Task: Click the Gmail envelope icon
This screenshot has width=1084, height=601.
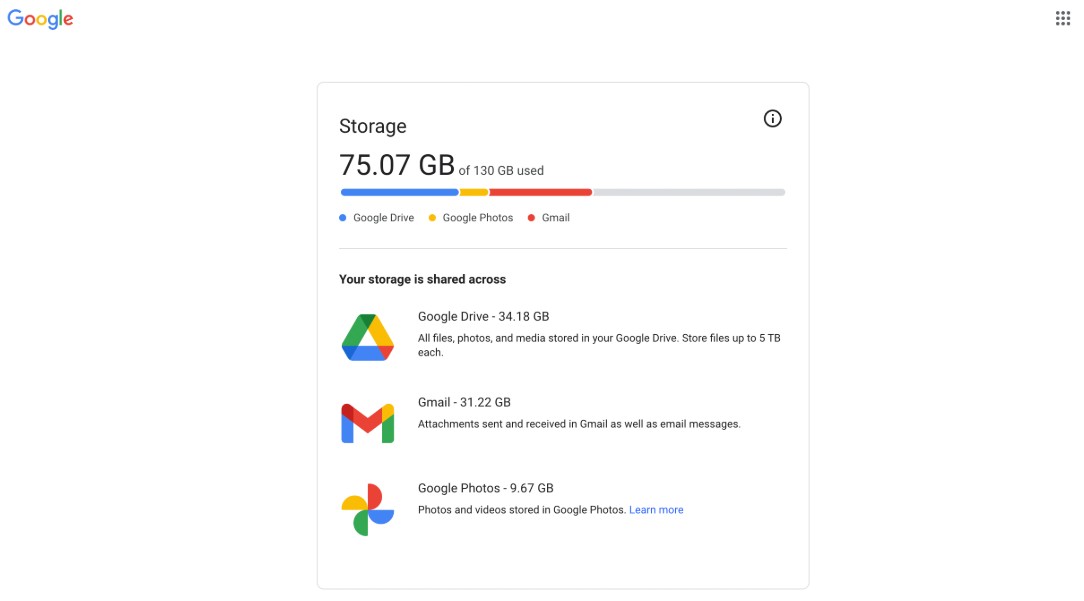Action: 368,423
